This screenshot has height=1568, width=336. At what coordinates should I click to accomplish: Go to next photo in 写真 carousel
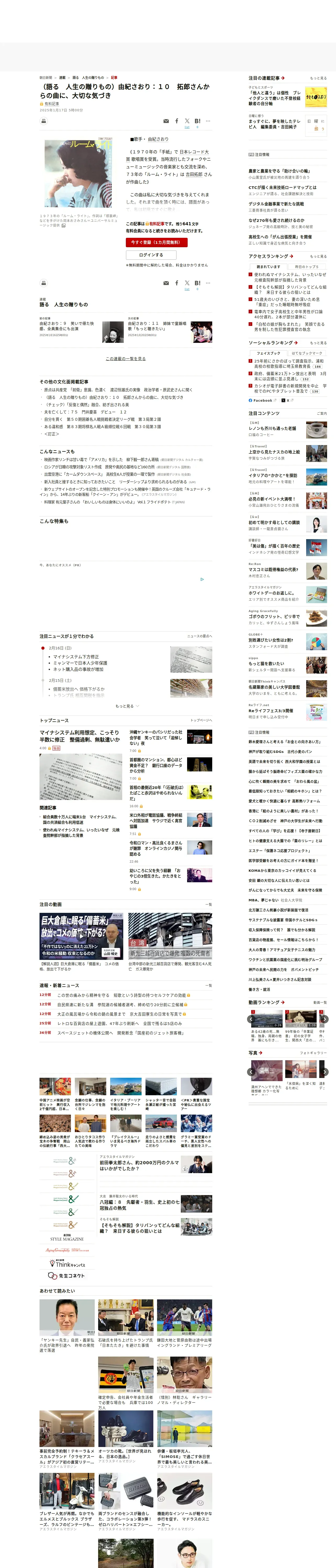tap(324, 1072)
